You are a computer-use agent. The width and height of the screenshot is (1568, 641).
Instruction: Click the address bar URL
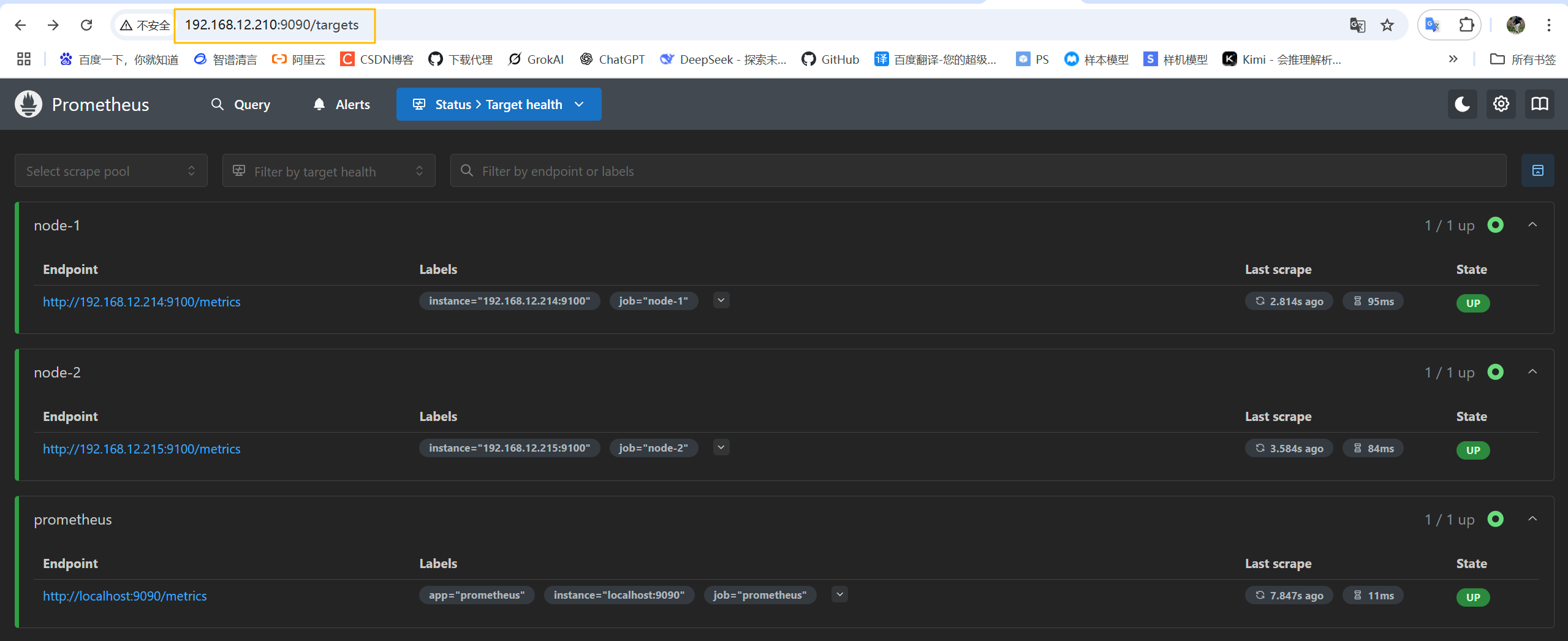271,25
